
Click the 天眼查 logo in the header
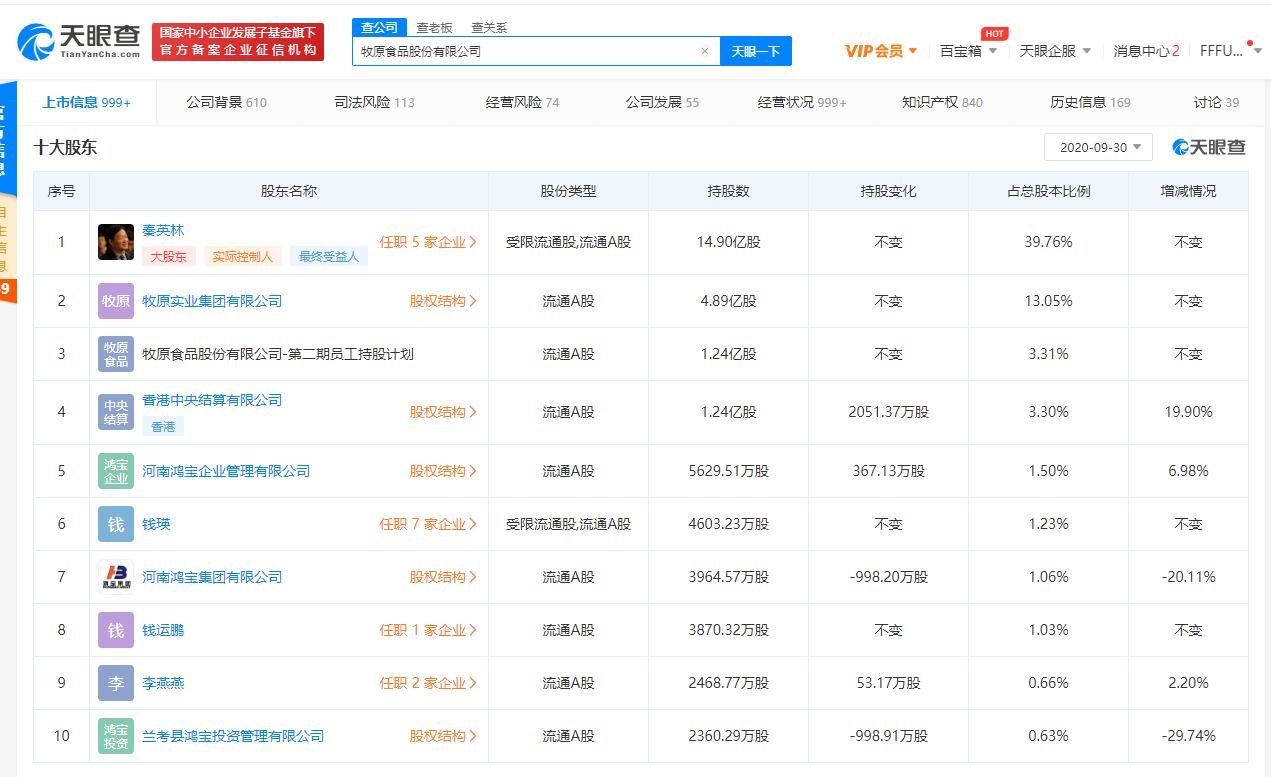point(79,42)
